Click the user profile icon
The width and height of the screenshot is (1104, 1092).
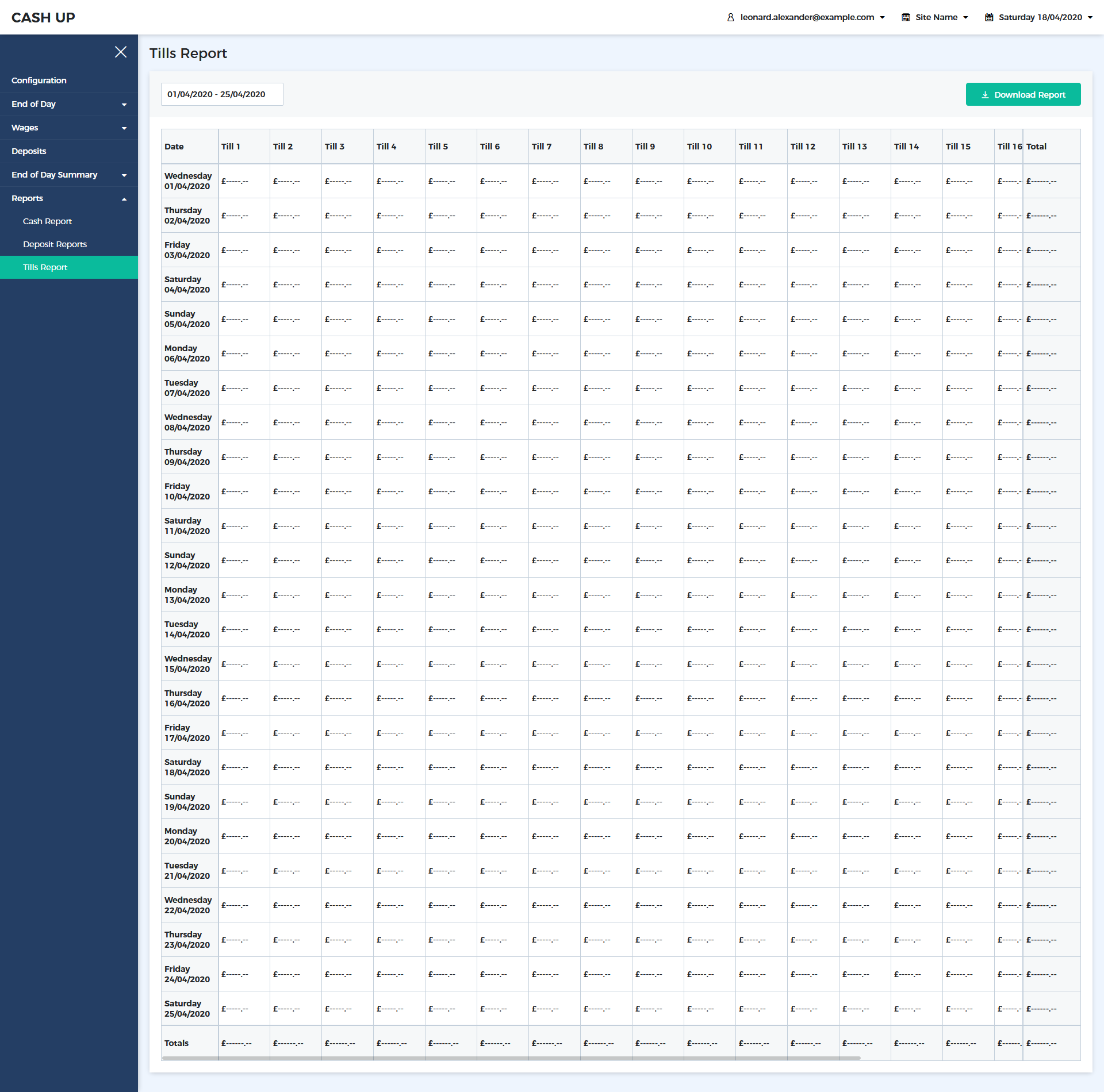(x=730, y=17)
